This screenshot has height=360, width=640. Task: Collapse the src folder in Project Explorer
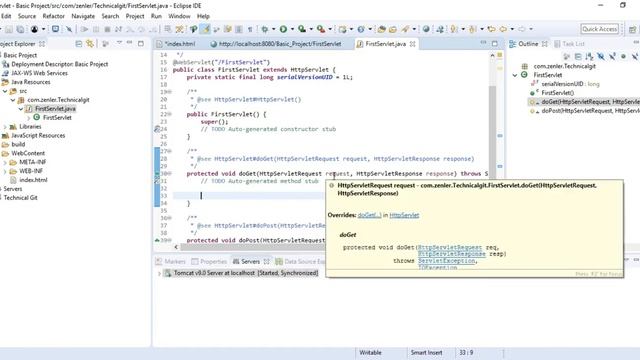pos(5,91)
